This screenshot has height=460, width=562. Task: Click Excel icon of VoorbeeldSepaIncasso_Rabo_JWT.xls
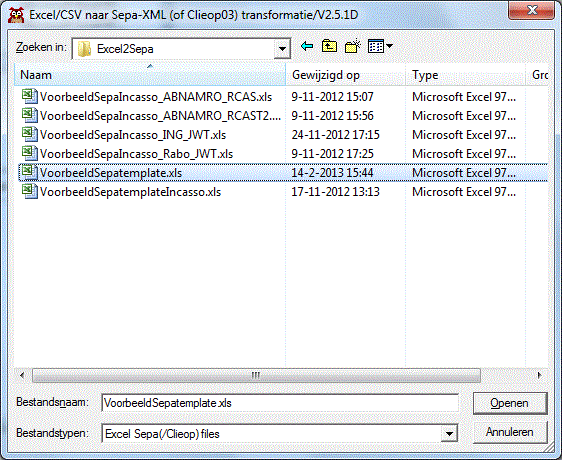click(x=29, y=153)
